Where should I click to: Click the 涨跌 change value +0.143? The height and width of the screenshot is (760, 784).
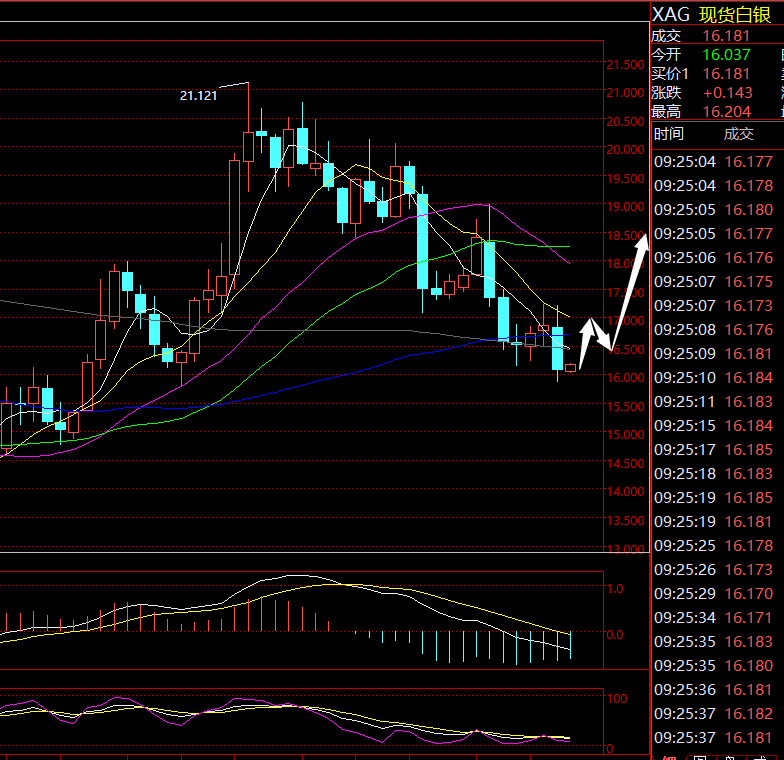coord(727,93)
